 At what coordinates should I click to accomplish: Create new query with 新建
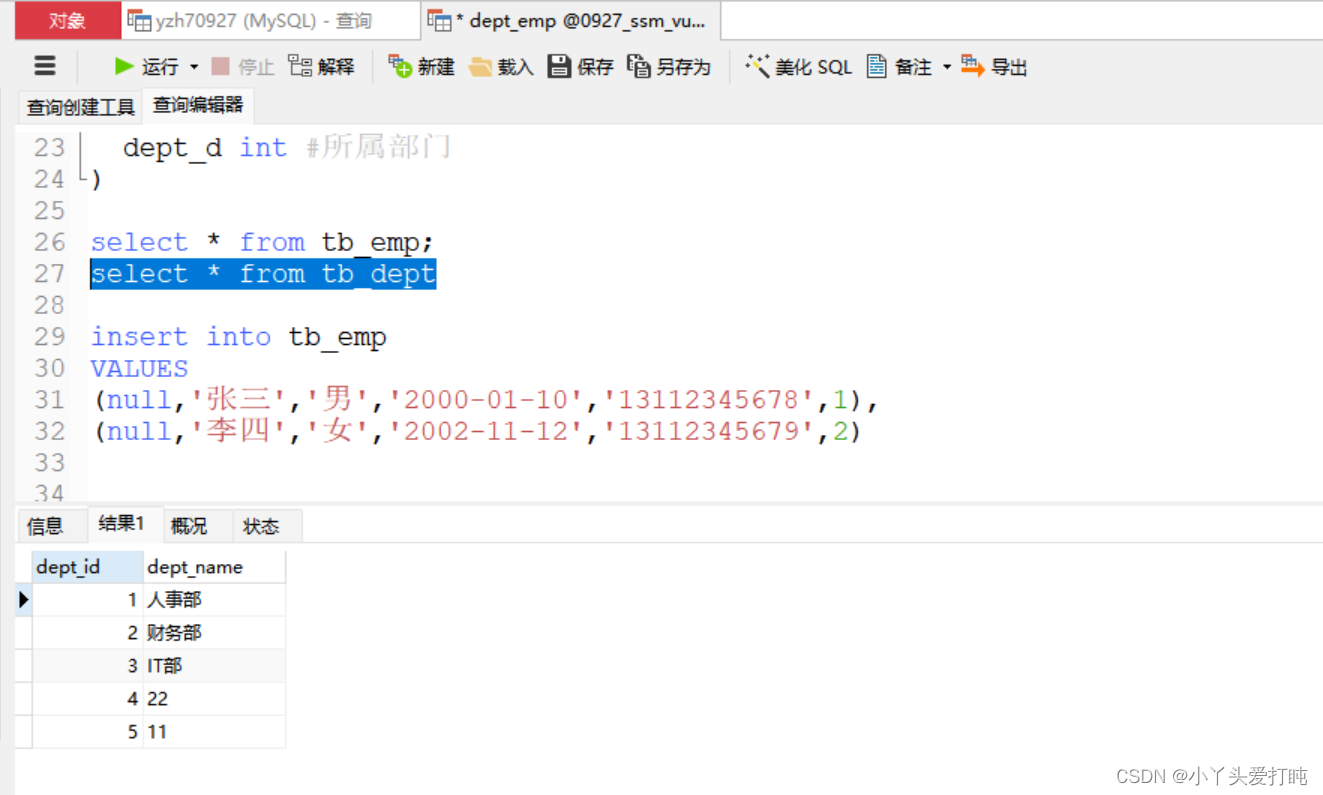click(422, 67)
